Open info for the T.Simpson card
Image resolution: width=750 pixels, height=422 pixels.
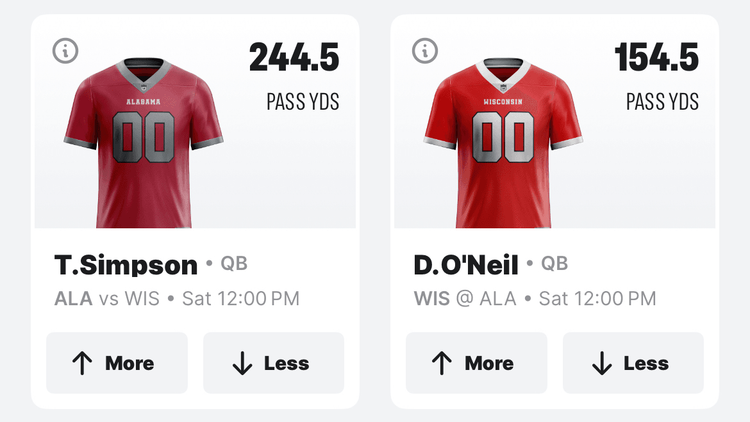point(65,51)
